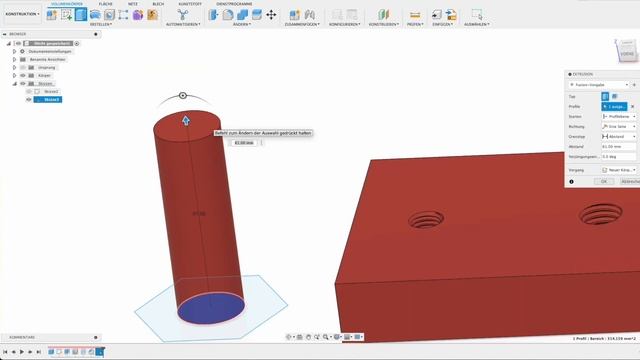640x360 pixels.
Task: Open the preset dropdown in Extrusion dialog
Action: point(599,85)
